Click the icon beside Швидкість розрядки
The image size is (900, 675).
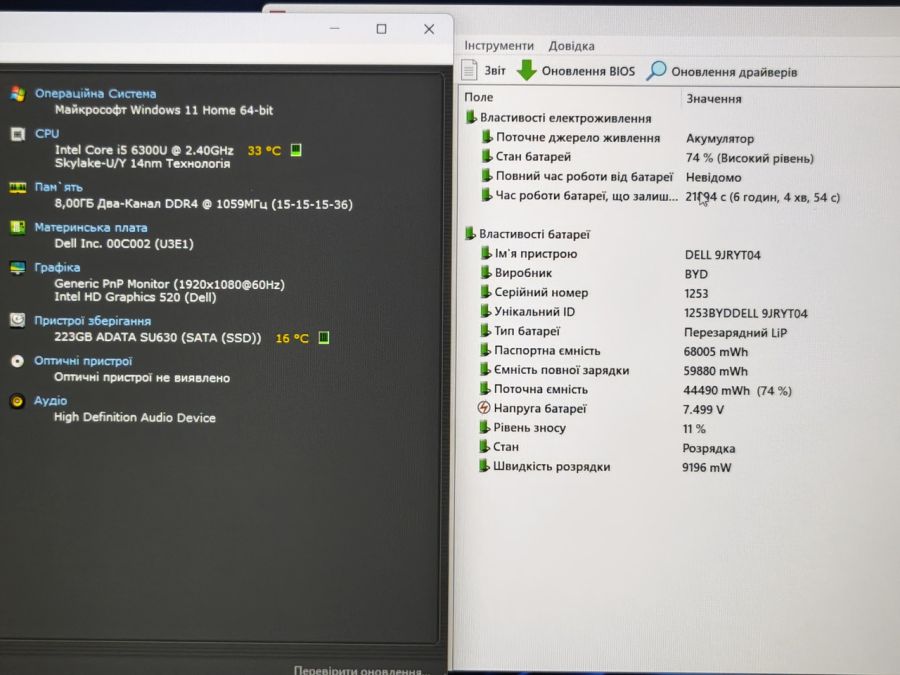(x=484, y=465)
